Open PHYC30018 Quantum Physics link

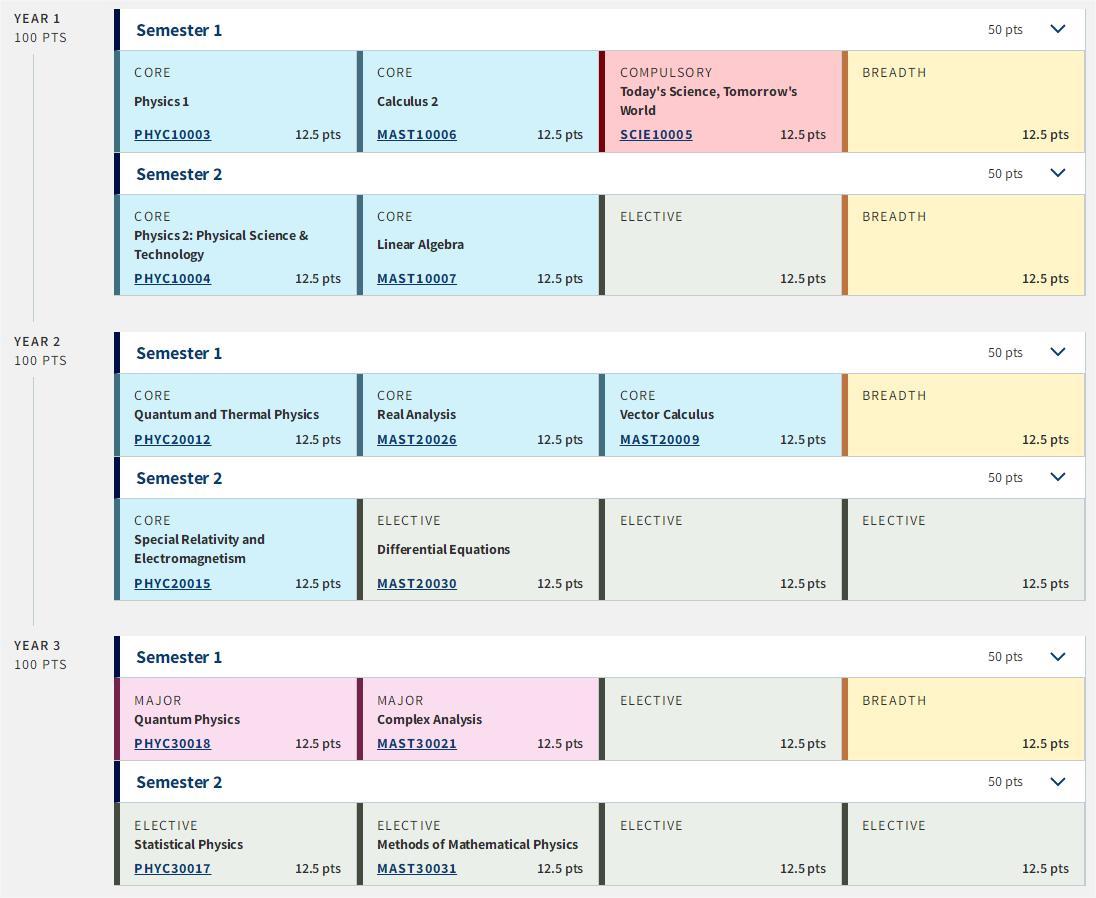pos(172,744)
